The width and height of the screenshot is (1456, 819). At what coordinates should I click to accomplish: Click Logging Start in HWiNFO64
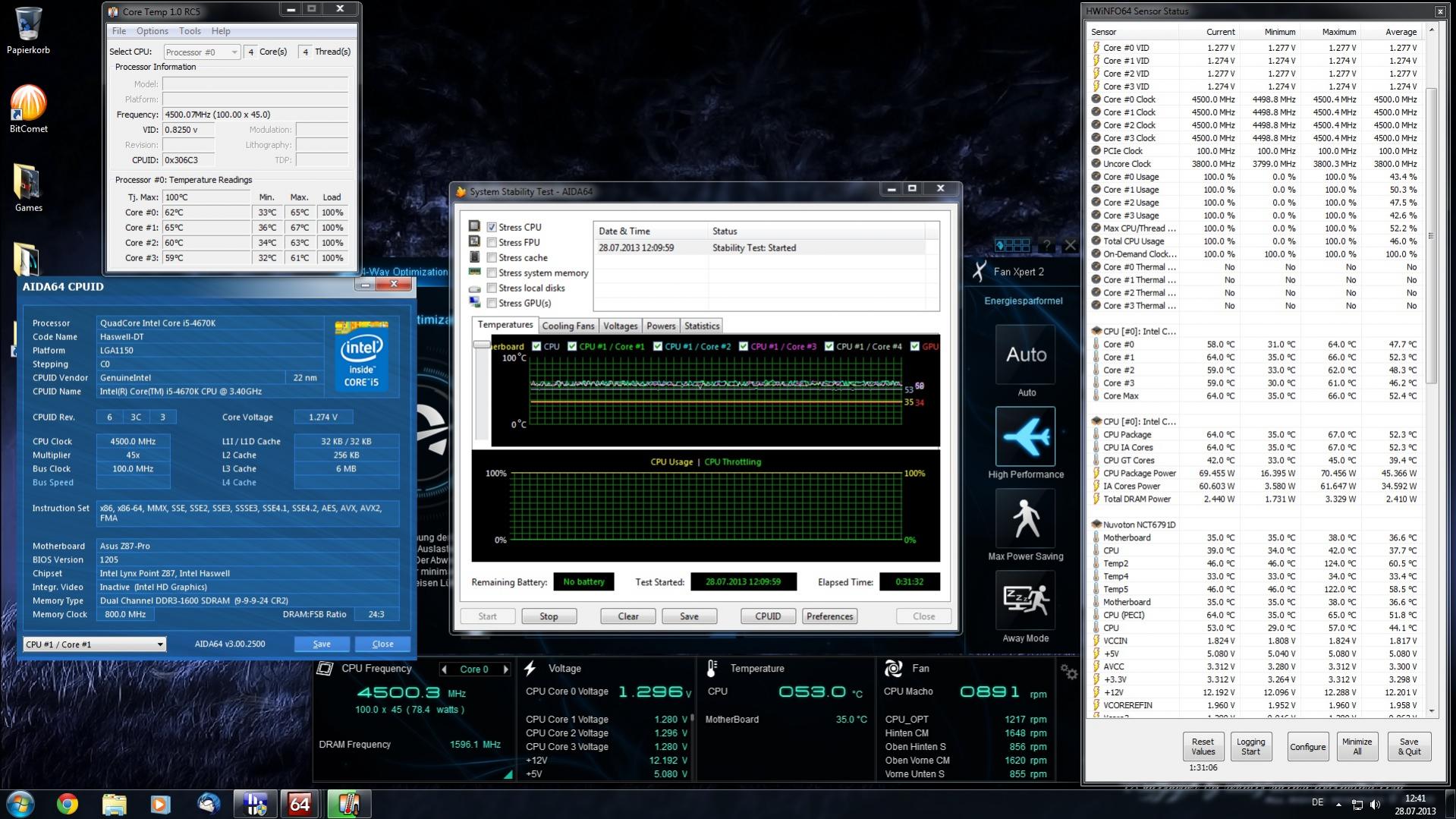click(1251, 747)
